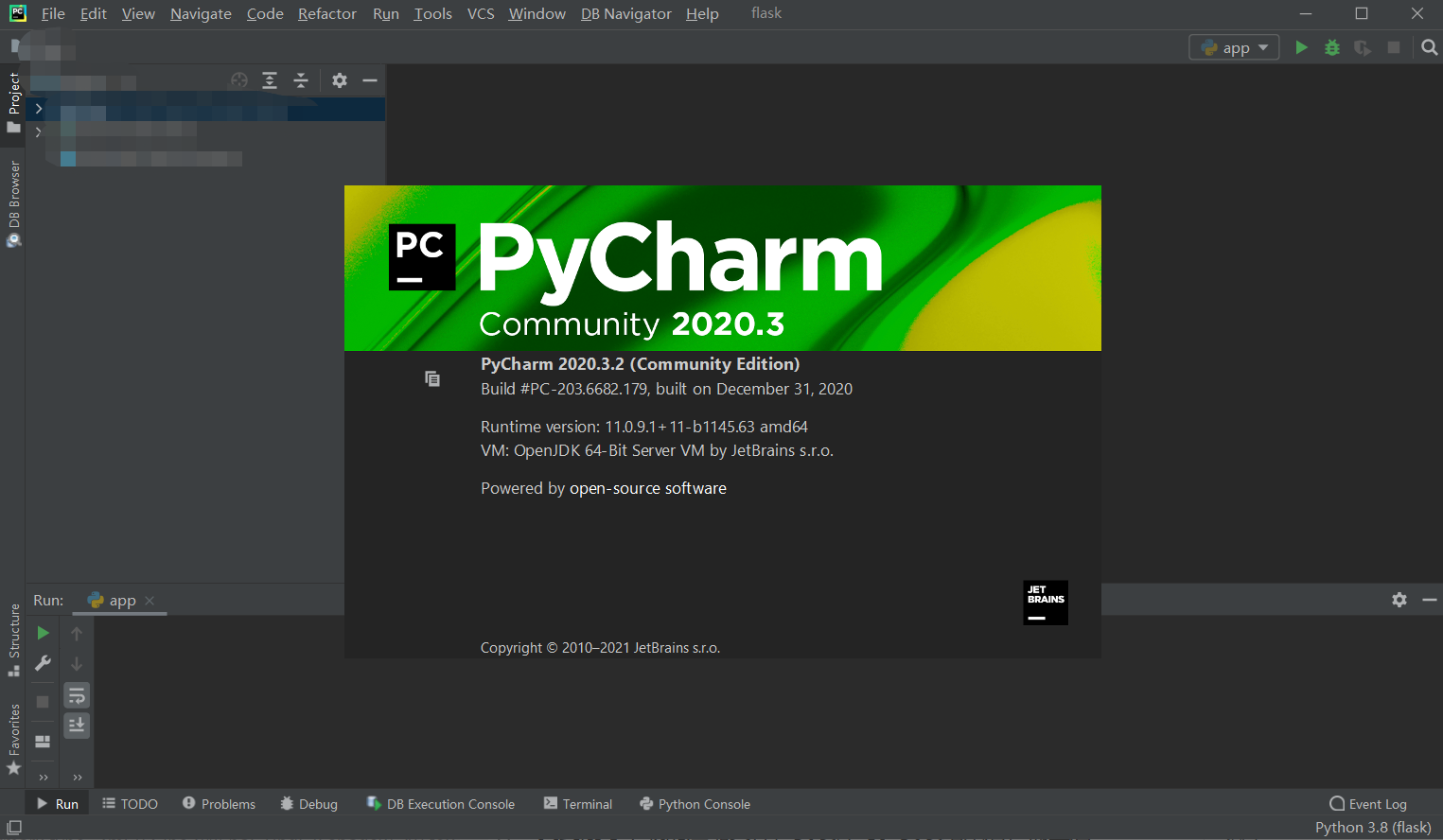Click the PyCharm window icon
This screenshot has height=840, width=1443.
pyautogui.click(x=18, y=13)
